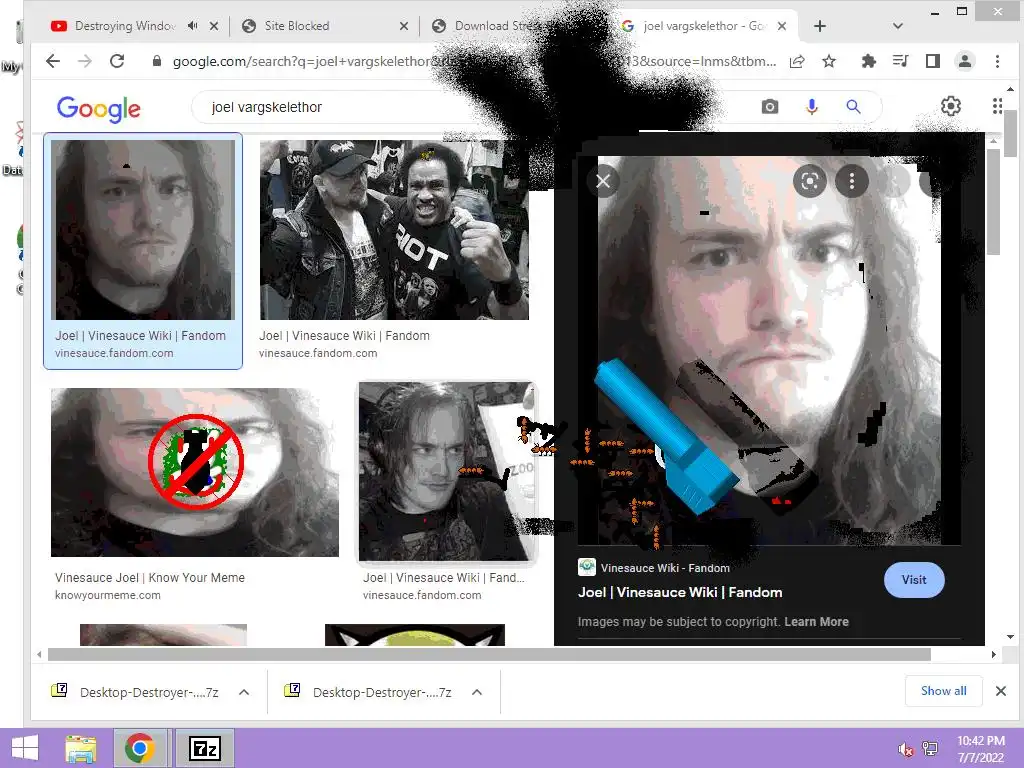Image resolution: width=1024 pixels, height=768 pixels.
Task: Click the Google logo
Action: click(99, 108)
